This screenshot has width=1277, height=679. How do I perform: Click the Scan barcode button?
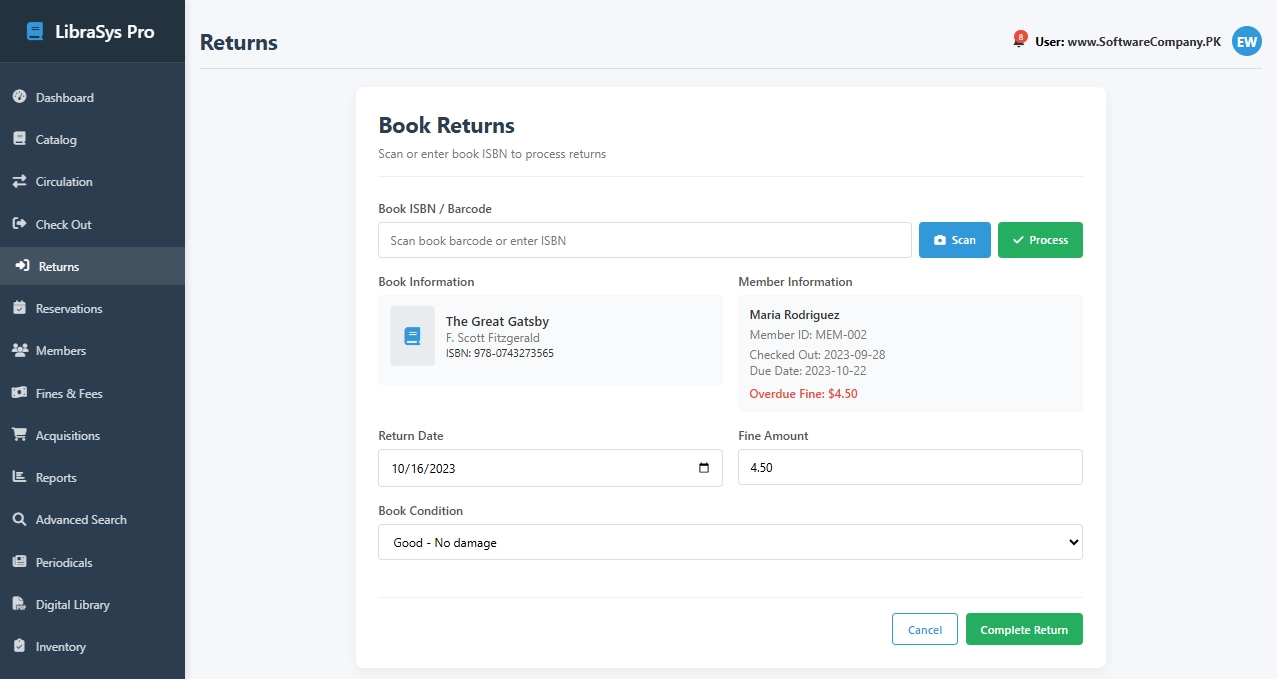tap(954, 240)
